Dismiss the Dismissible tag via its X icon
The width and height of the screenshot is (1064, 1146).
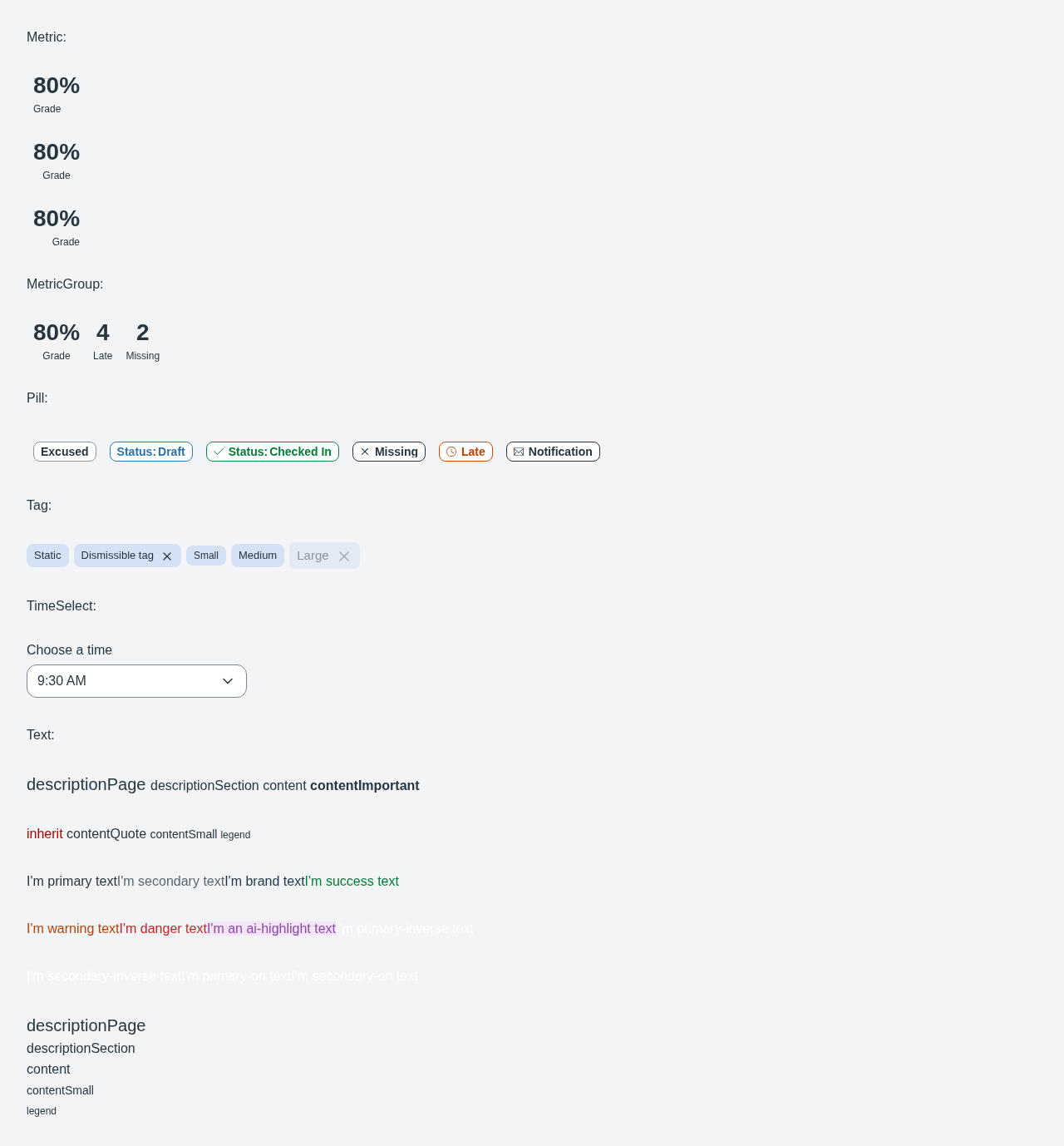167,556
